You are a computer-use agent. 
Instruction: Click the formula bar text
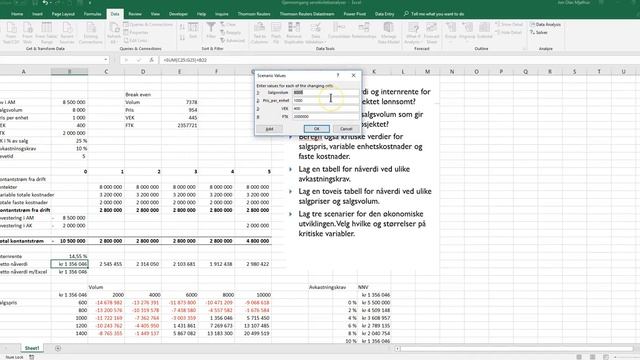pyautogui.click(x=185, y=60)
